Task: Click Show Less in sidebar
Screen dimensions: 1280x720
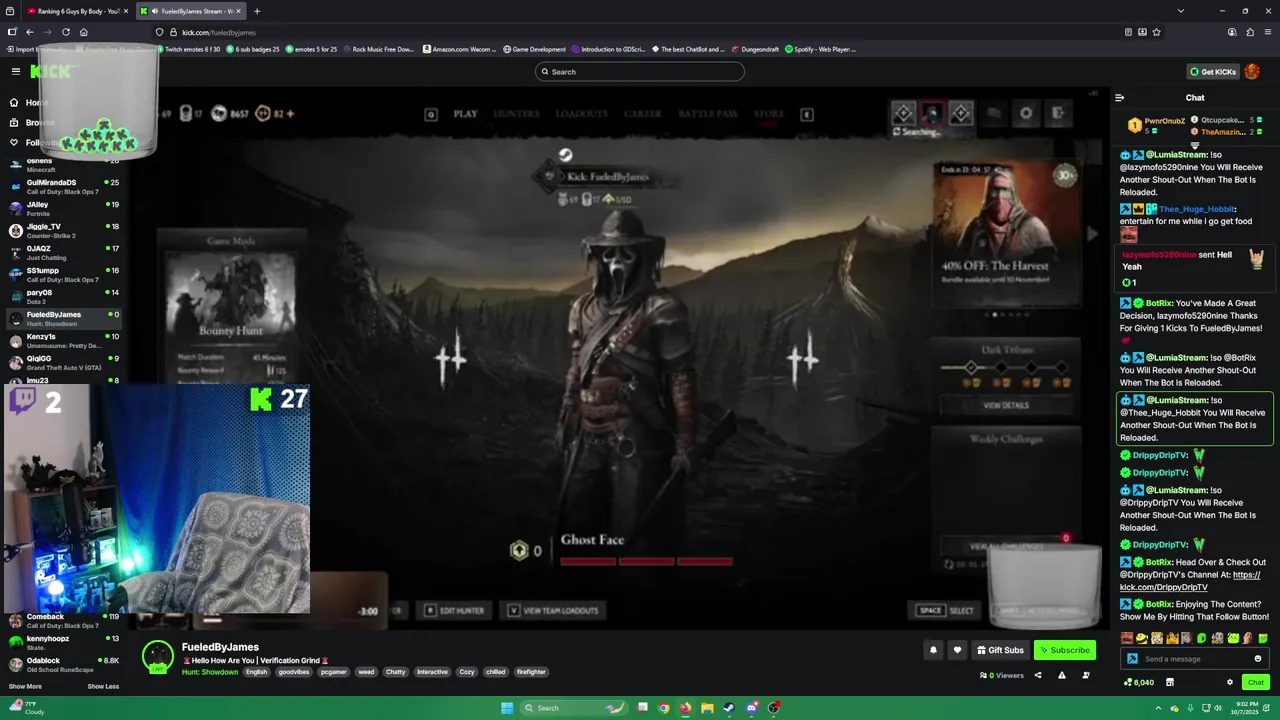Action: click(103, 686)
